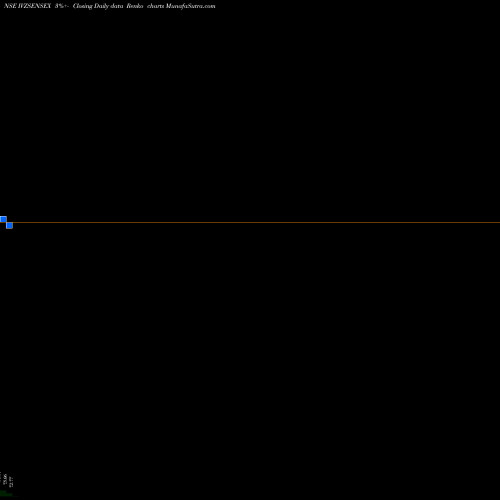Image resolution: width=500 pixels, height=500 pixels.
Task: Select the Renko label in title
Action: (135, 6)
